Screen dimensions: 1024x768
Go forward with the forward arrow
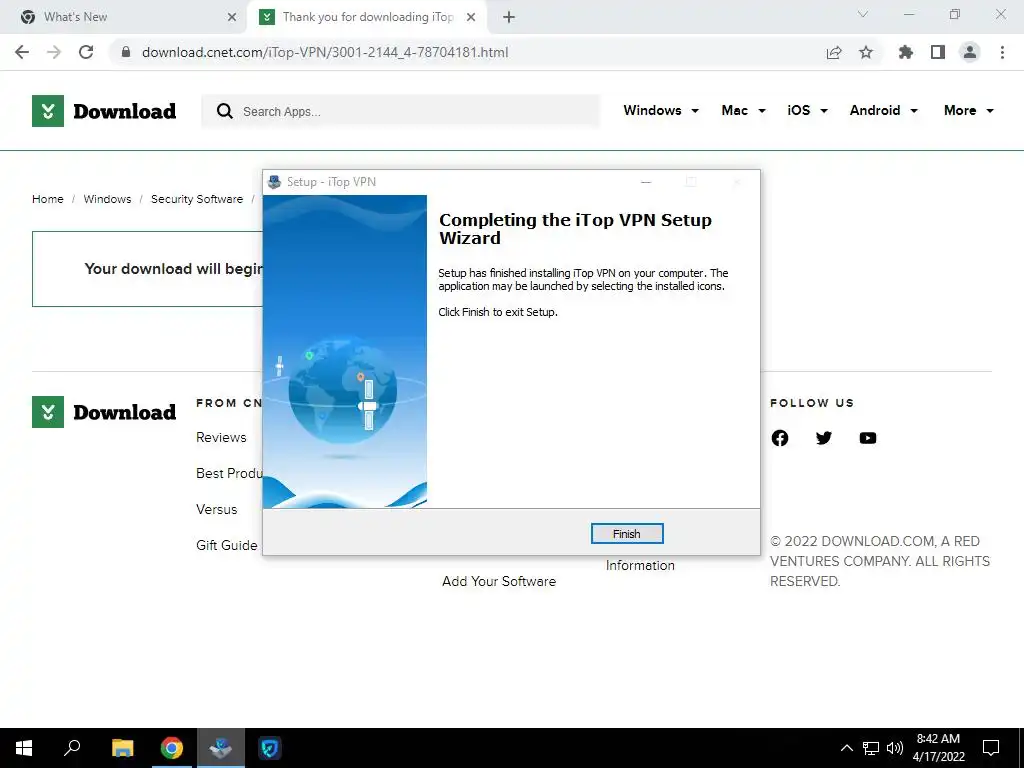pyautogui.click(x=54, y=52)
